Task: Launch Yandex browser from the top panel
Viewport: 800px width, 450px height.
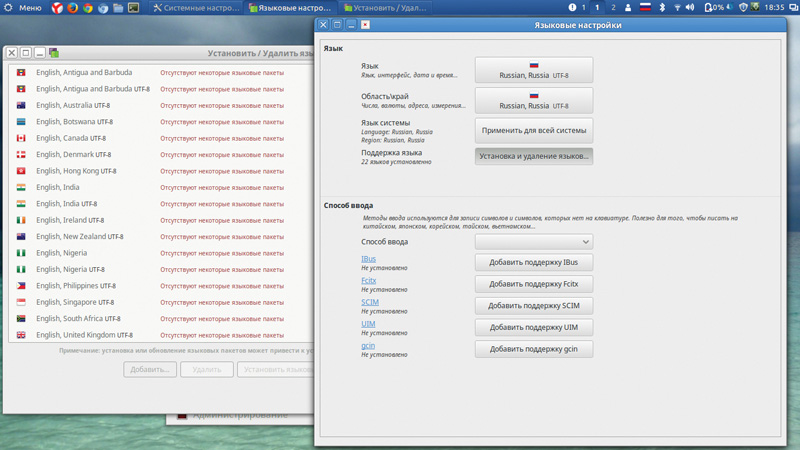Action: click(x=57, y=8)
